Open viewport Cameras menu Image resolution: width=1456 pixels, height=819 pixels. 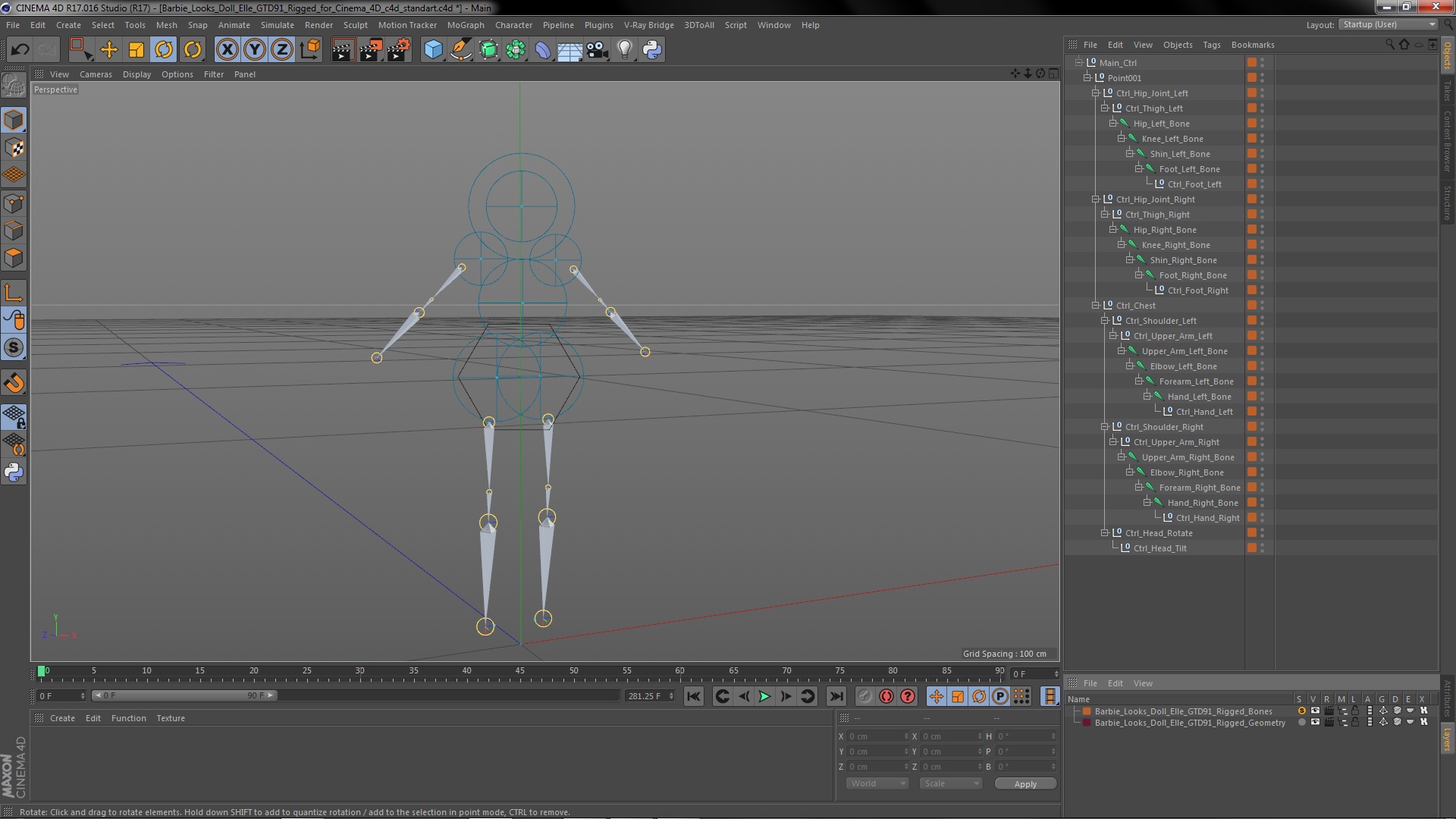[x=96, y=74]
